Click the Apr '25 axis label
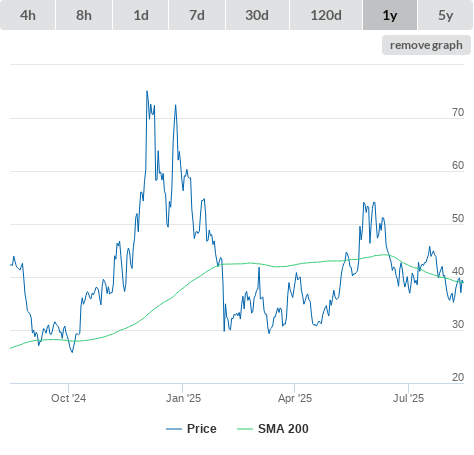 click(x=295, y=398)
